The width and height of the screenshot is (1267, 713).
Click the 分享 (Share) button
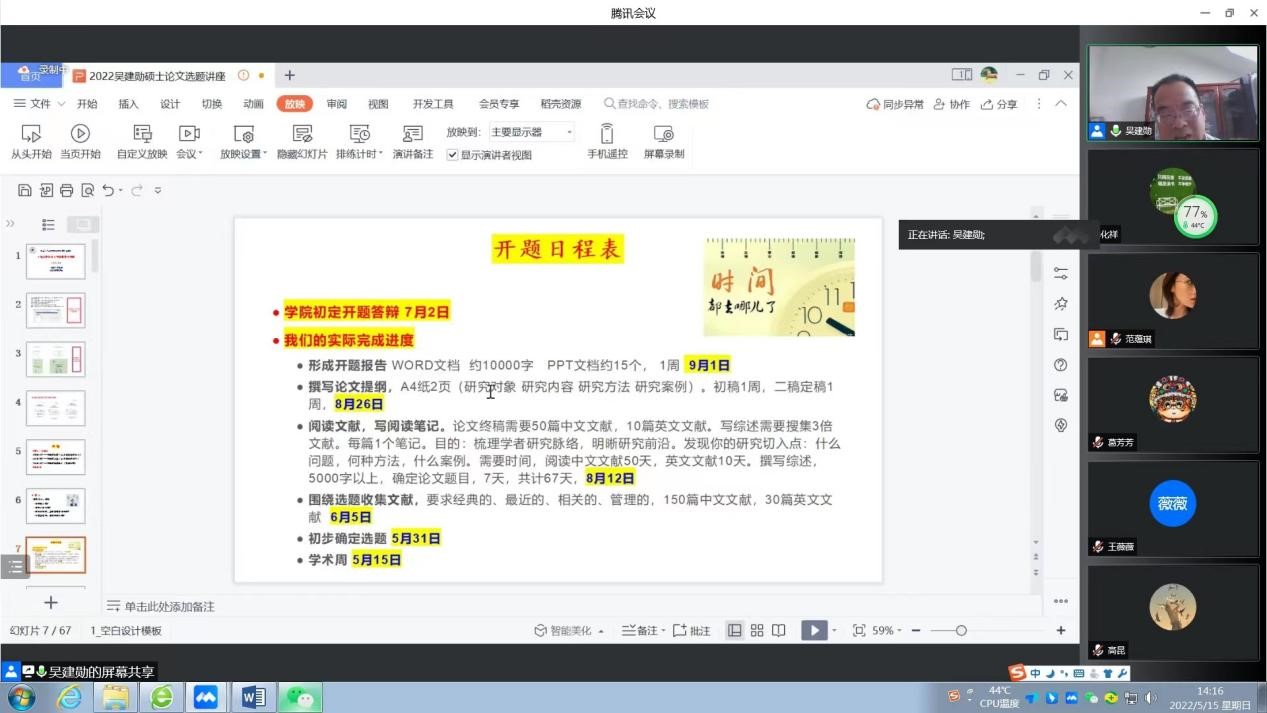pyautogui.click(x=999, y=104)
